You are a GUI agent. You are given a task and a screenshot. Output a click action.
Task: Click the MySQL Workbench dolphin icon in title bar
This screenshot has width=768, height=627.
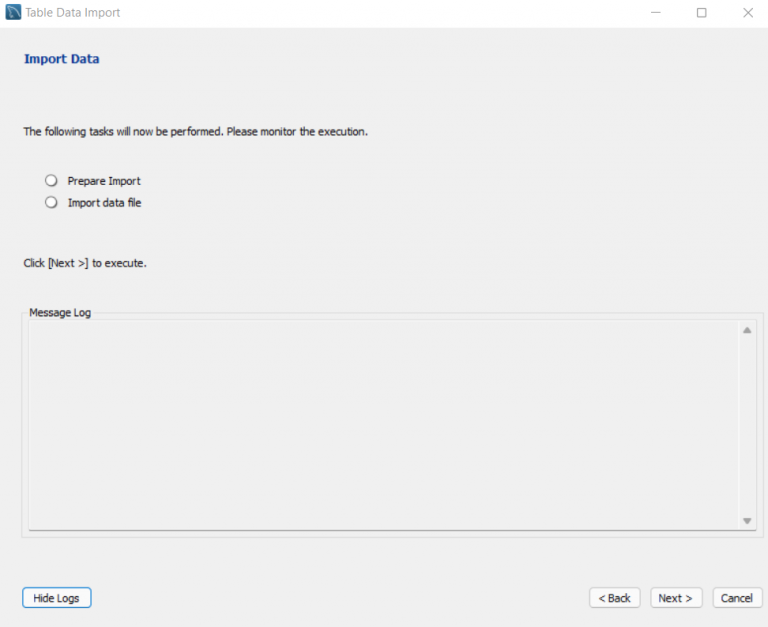click(x=13, y=12)
